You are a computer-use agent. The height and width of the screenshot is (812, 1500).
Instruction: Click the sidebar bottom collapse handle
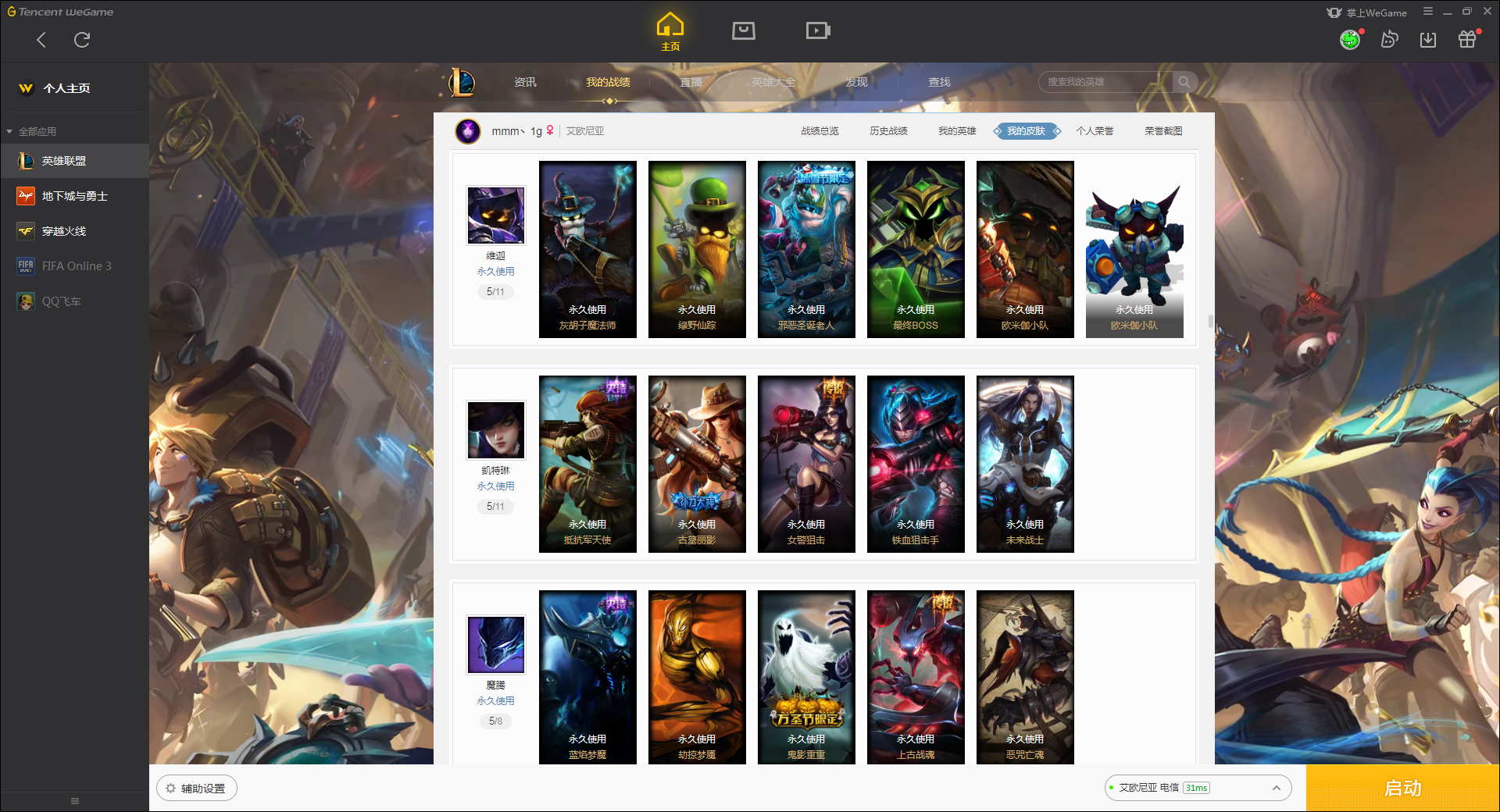[x=75, y=801]
